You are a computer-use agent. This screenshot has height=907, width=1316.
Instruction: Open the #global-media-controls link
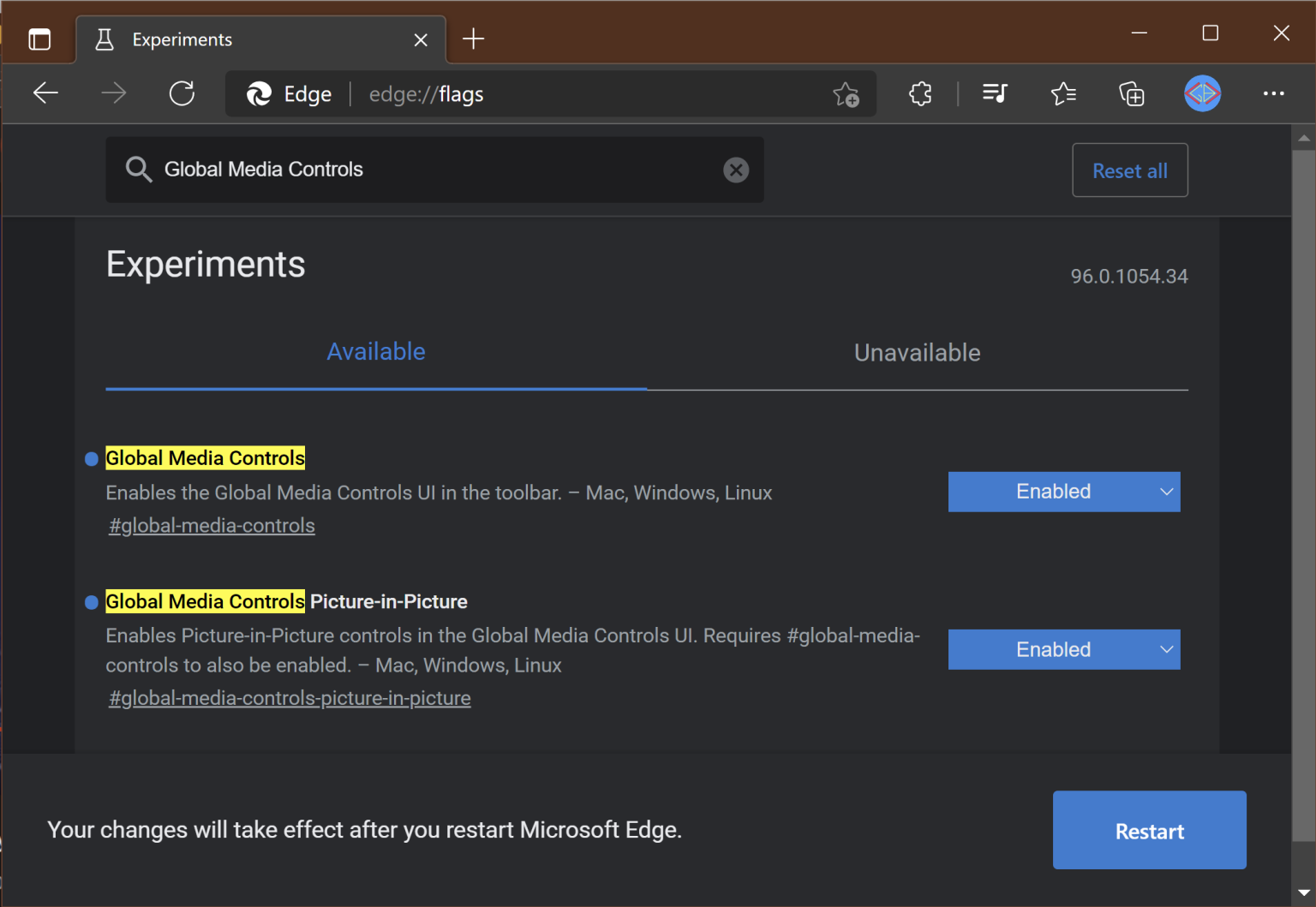click(x=211, y=525)
